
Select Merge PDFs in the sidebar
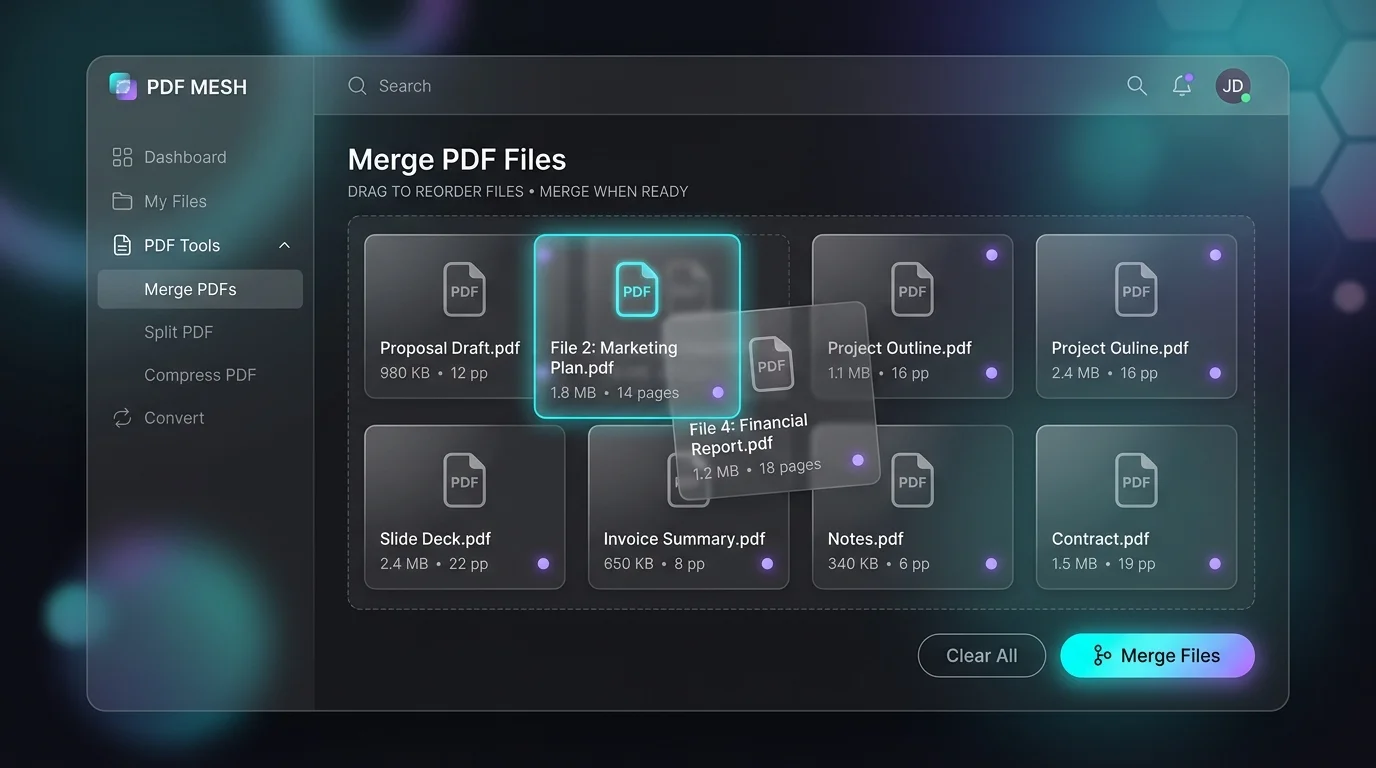click(x=200, y=289)
